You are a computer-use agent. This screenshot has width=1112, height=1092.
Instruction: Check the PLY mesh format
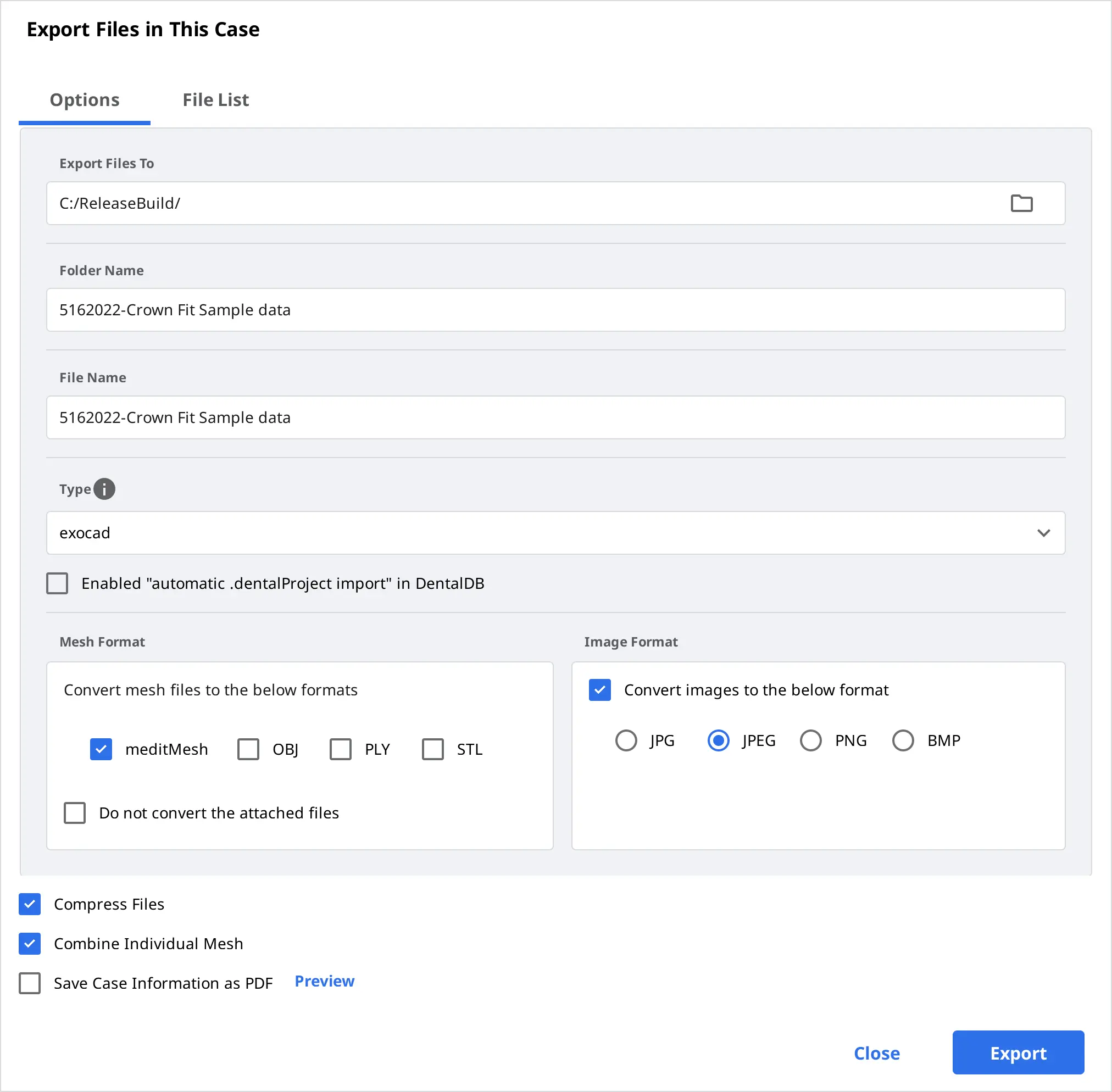point(340,749)
